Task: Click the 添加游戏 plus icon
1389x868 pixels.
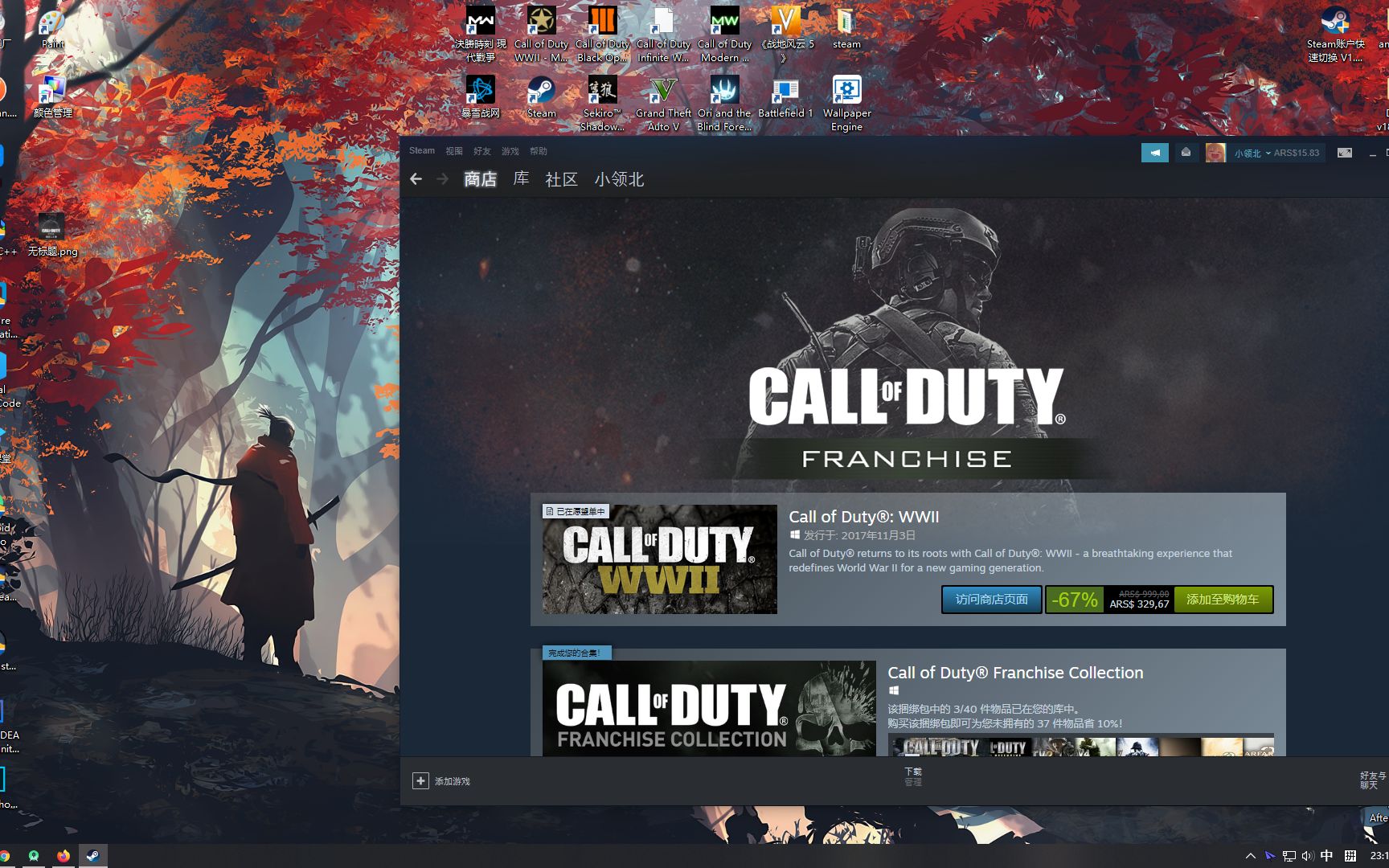Action: point(420,781)
